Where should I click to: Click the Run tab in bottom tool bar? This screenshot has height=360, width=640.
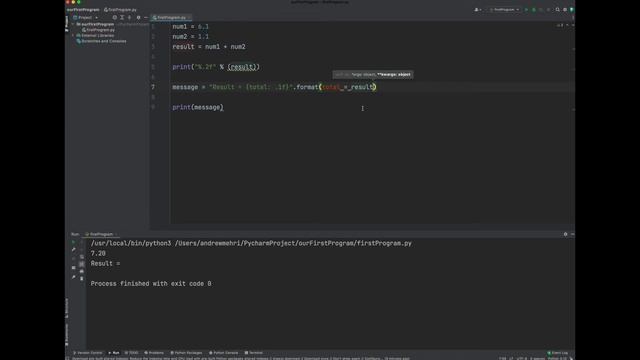coord(114,353)
